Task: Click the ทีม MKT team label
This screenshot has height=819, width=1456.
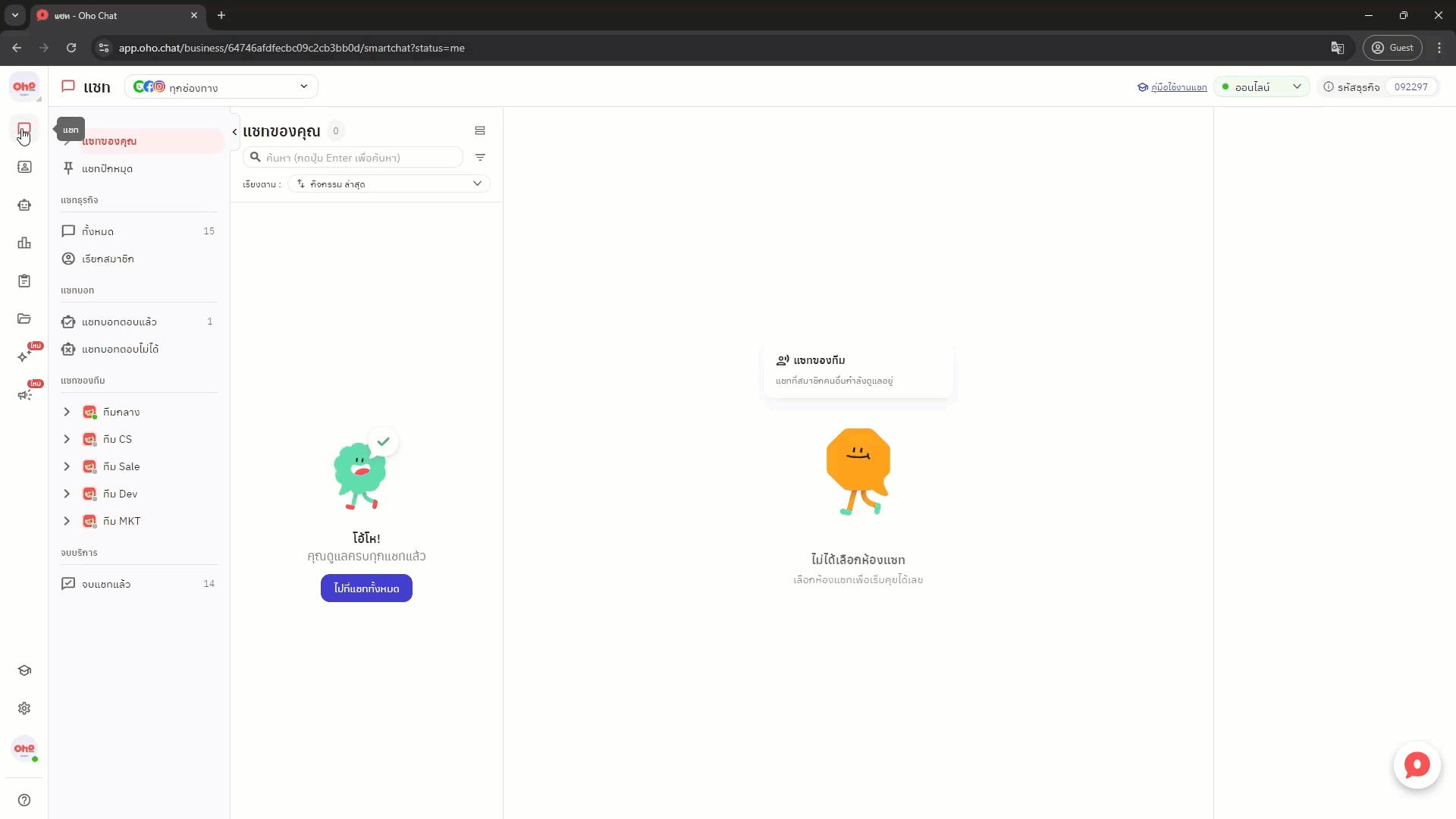Action: point(121,521)
